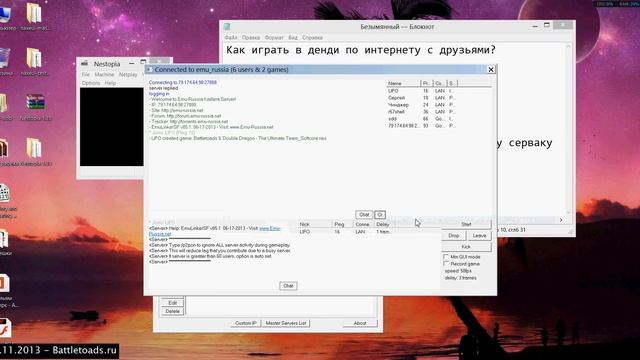This screenshot has width=640, height=360.
Task: Click the upper Chat button beside Cr button
Action: (x=364, y=215)
